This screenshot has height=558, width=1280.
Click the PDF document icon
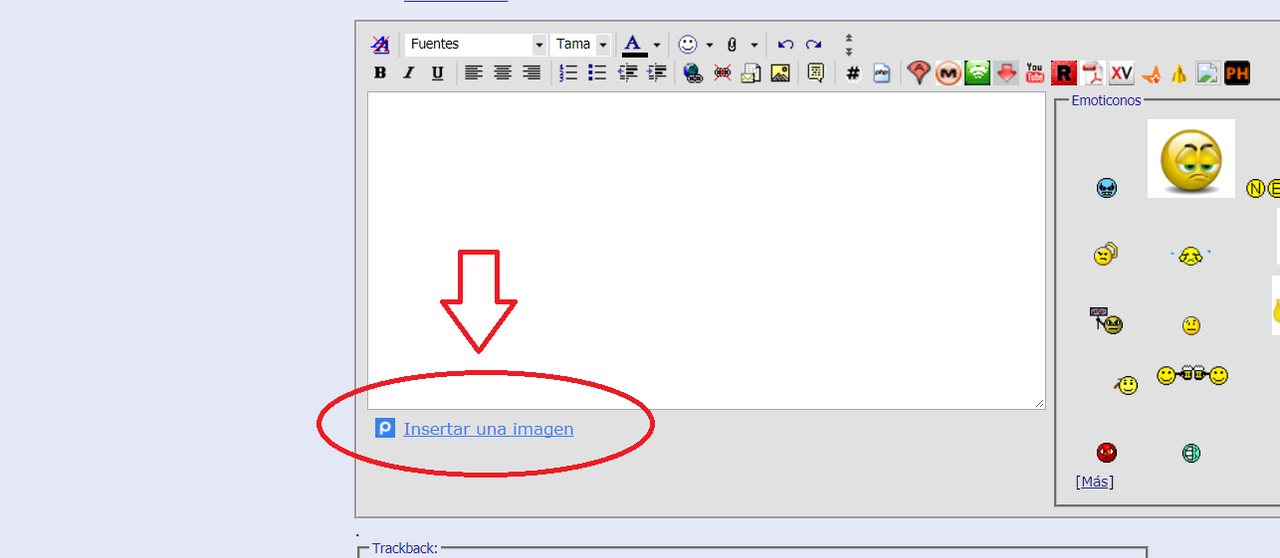[x=1094, y=73]
